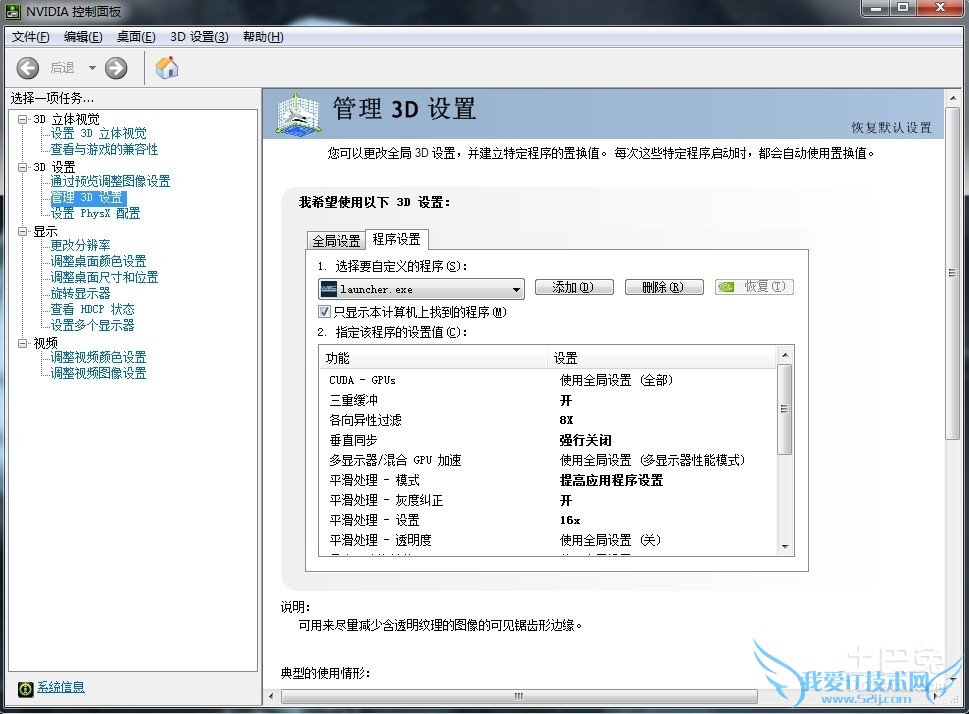Collapse the 视频 tree node
The image size is (969, 714).
[x=22, y=343]
